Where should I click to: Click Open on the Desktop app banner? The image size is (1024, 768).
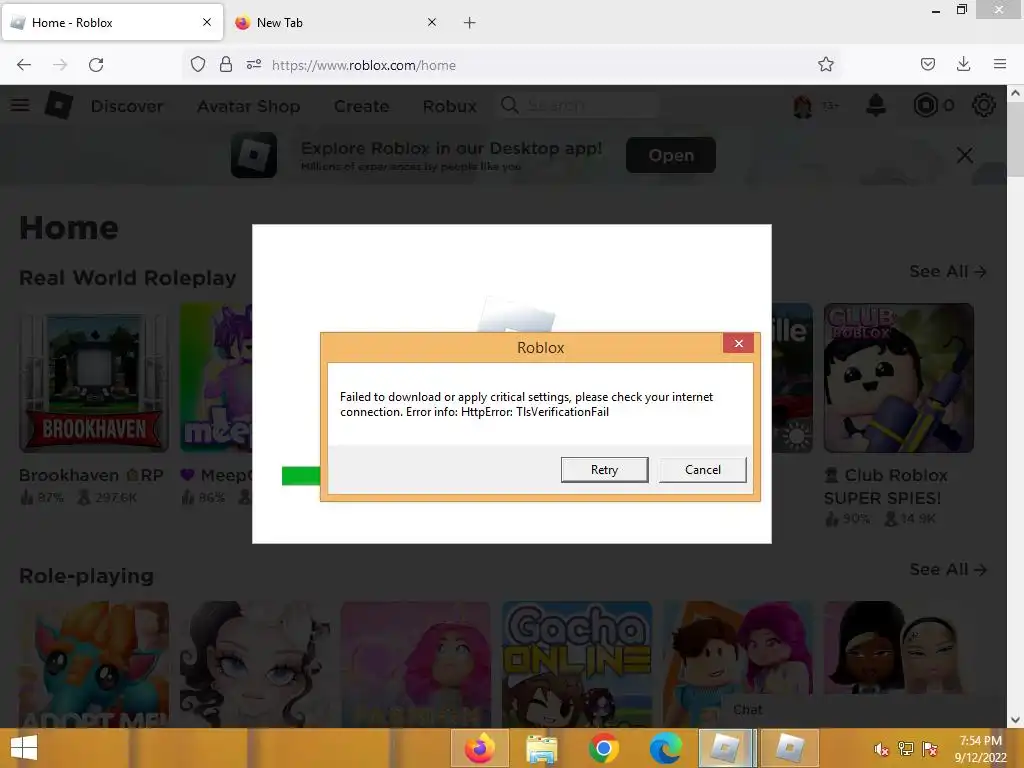(x=671, y=155)
